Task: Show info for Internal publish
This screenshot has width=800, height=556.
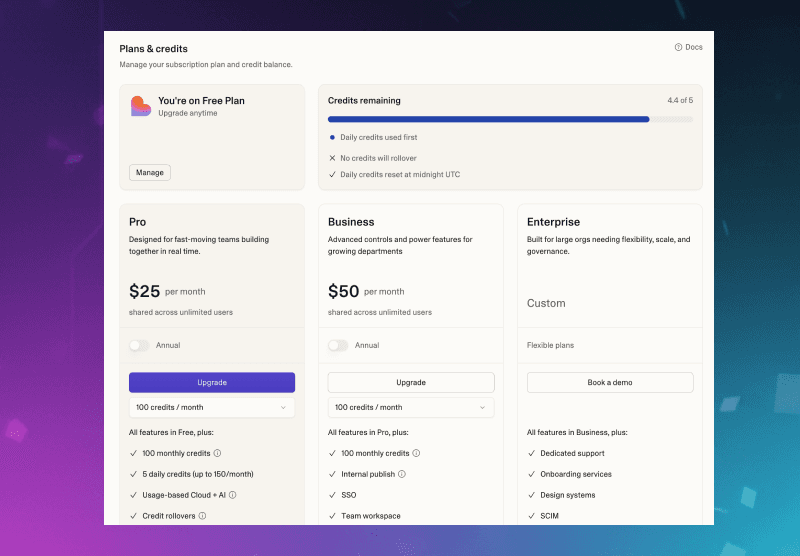Action: pos(402,474)
